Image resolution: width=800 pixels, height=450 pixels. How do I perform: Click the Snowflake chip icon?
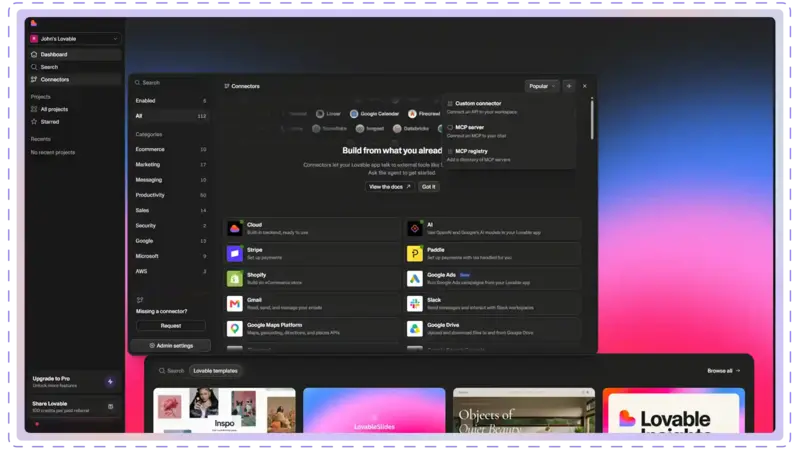pyautogui.click(x=316, y=129)
